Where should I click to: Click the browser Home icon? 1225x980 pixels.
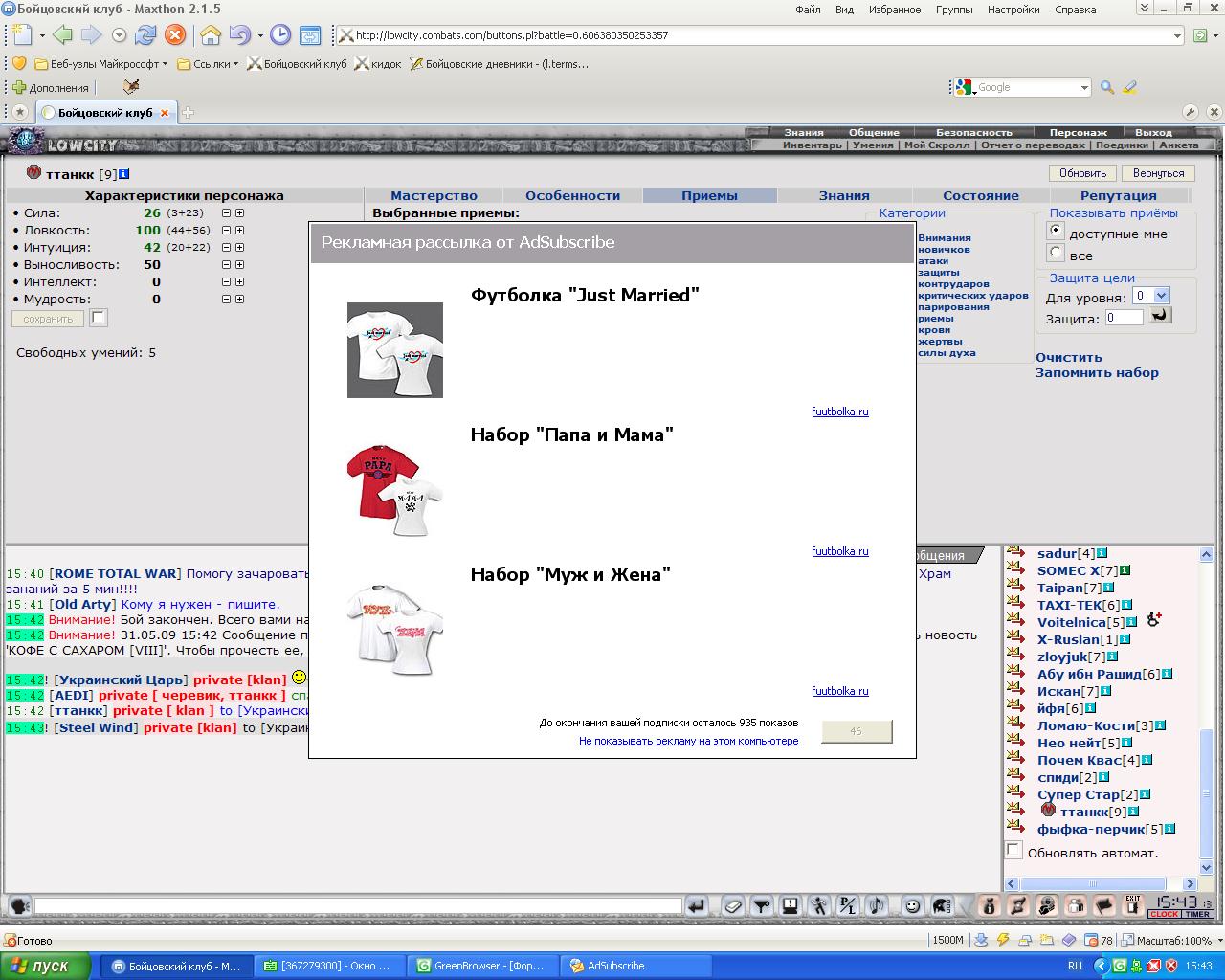pyautogui.click(x=210, y=35)
